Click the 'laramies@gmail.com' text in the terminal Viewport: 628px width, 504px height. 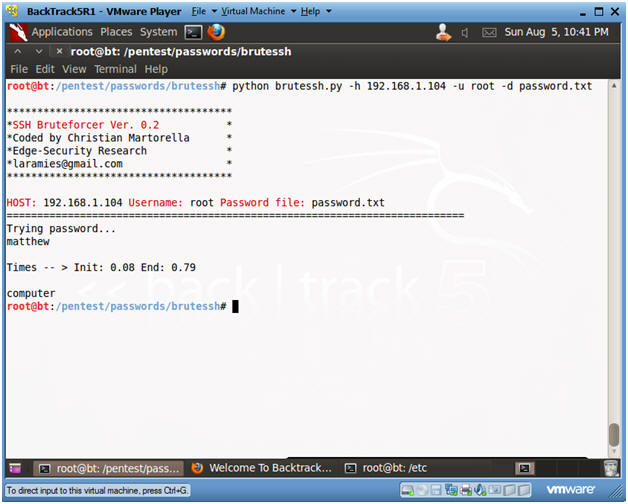[67, 163]
